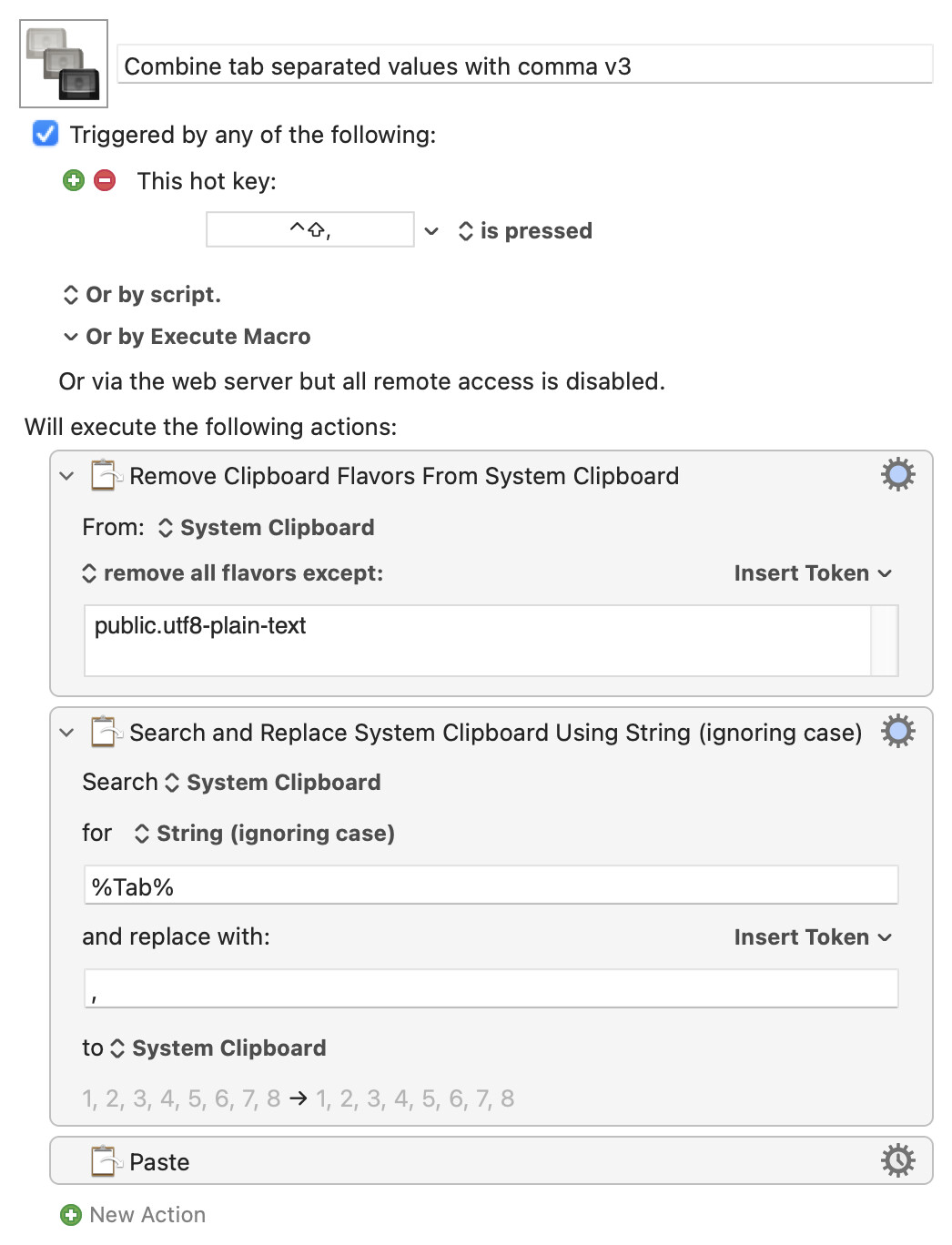Click the Search and Replace clipboard icon
Image resolution: width=952 pixels, height=1245 pixels.
[105, 731]
